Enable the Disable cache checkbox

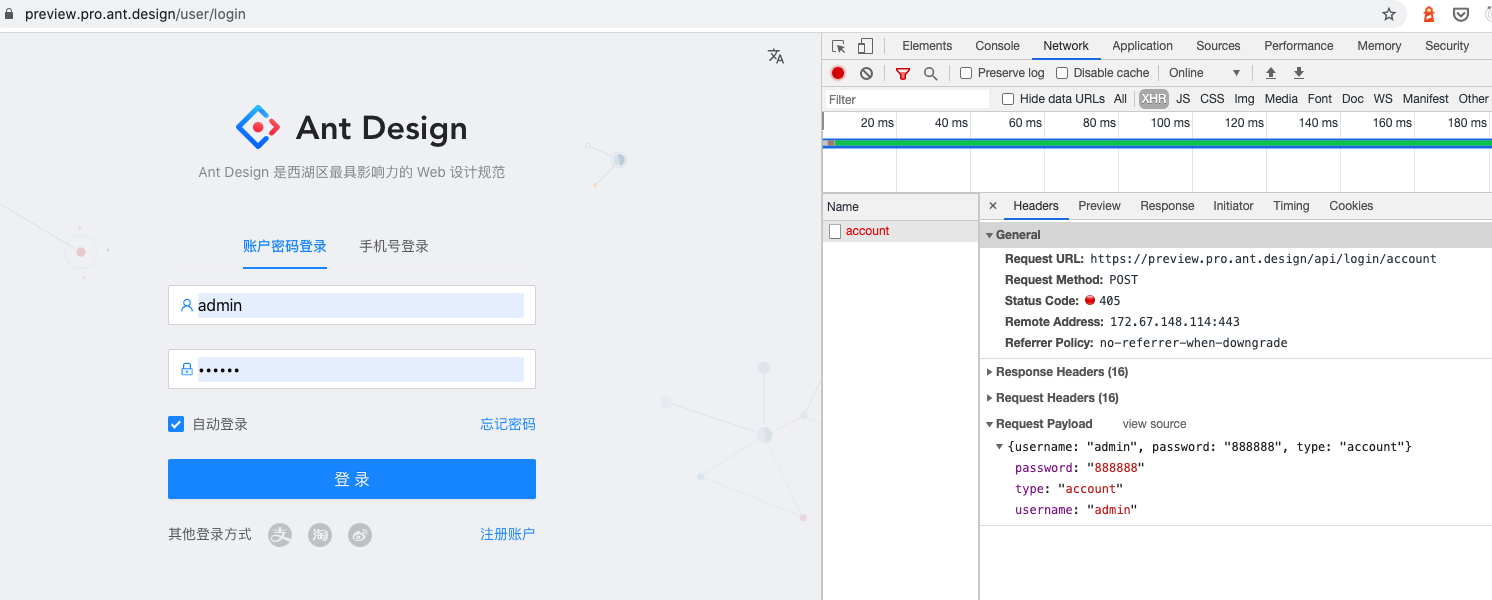coord(1062,73)
